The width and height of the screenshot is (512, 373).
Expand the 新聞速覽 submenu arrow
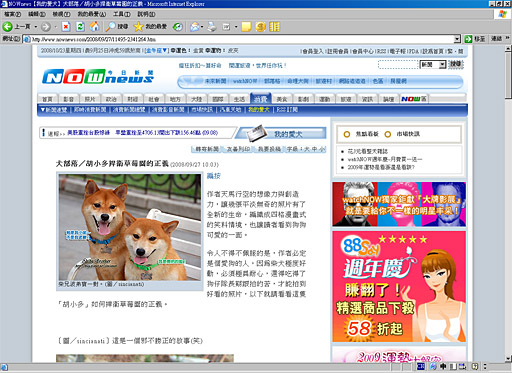coord(43,109)
